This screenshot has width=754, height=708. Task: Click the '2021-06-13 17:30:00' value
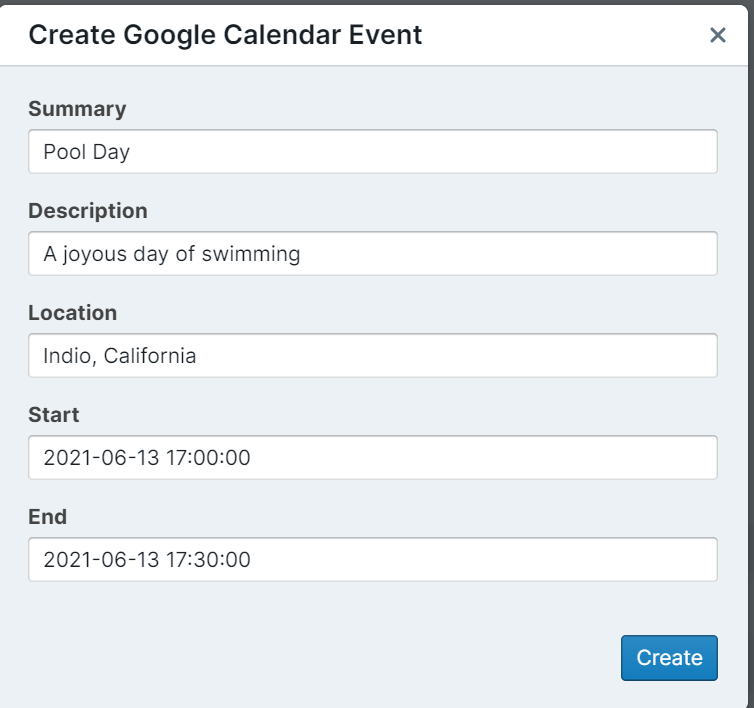[147, 561]
